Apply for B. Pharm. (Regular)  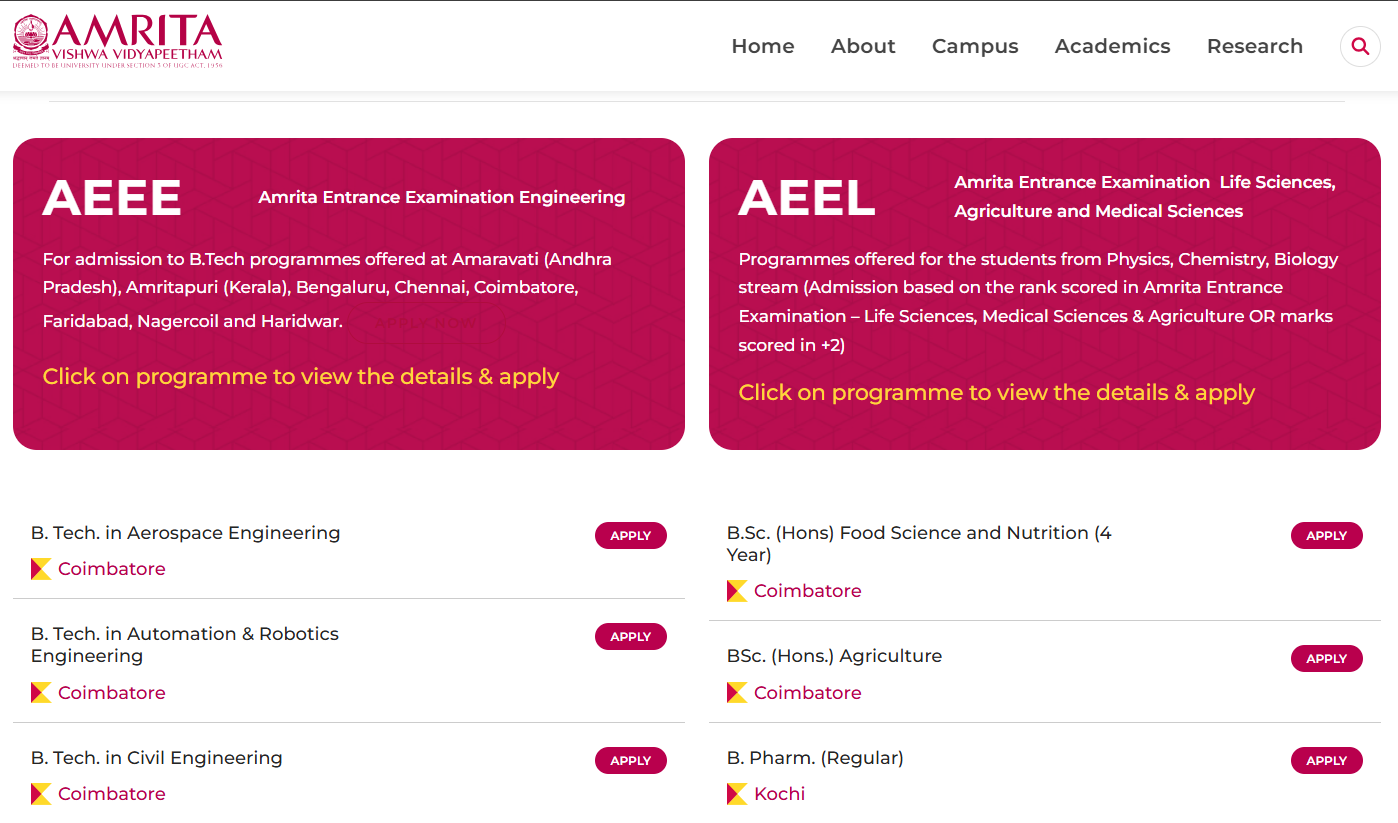coord(1327,760)
